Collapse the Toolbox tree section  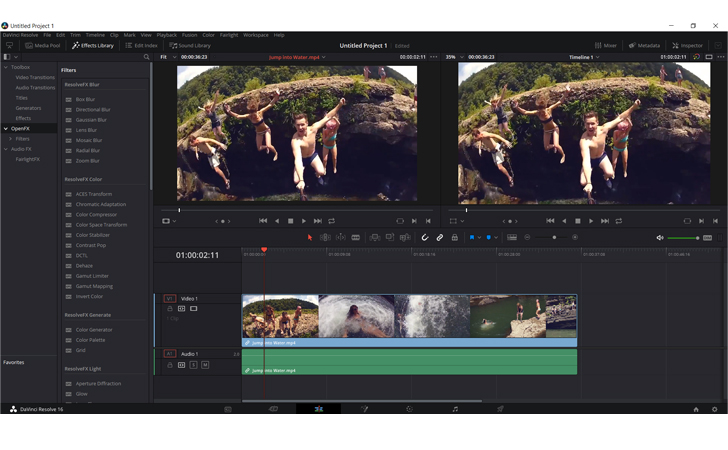5,67
